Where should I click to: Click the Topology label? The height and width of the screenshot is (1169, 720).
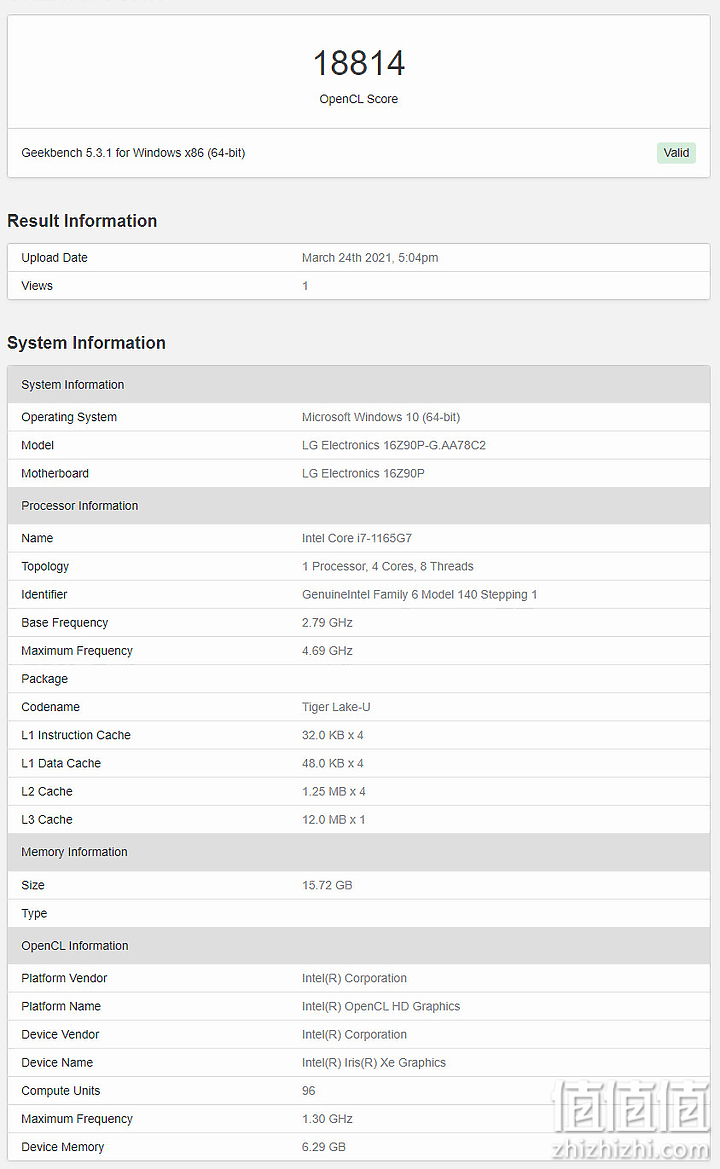point(45,567)
